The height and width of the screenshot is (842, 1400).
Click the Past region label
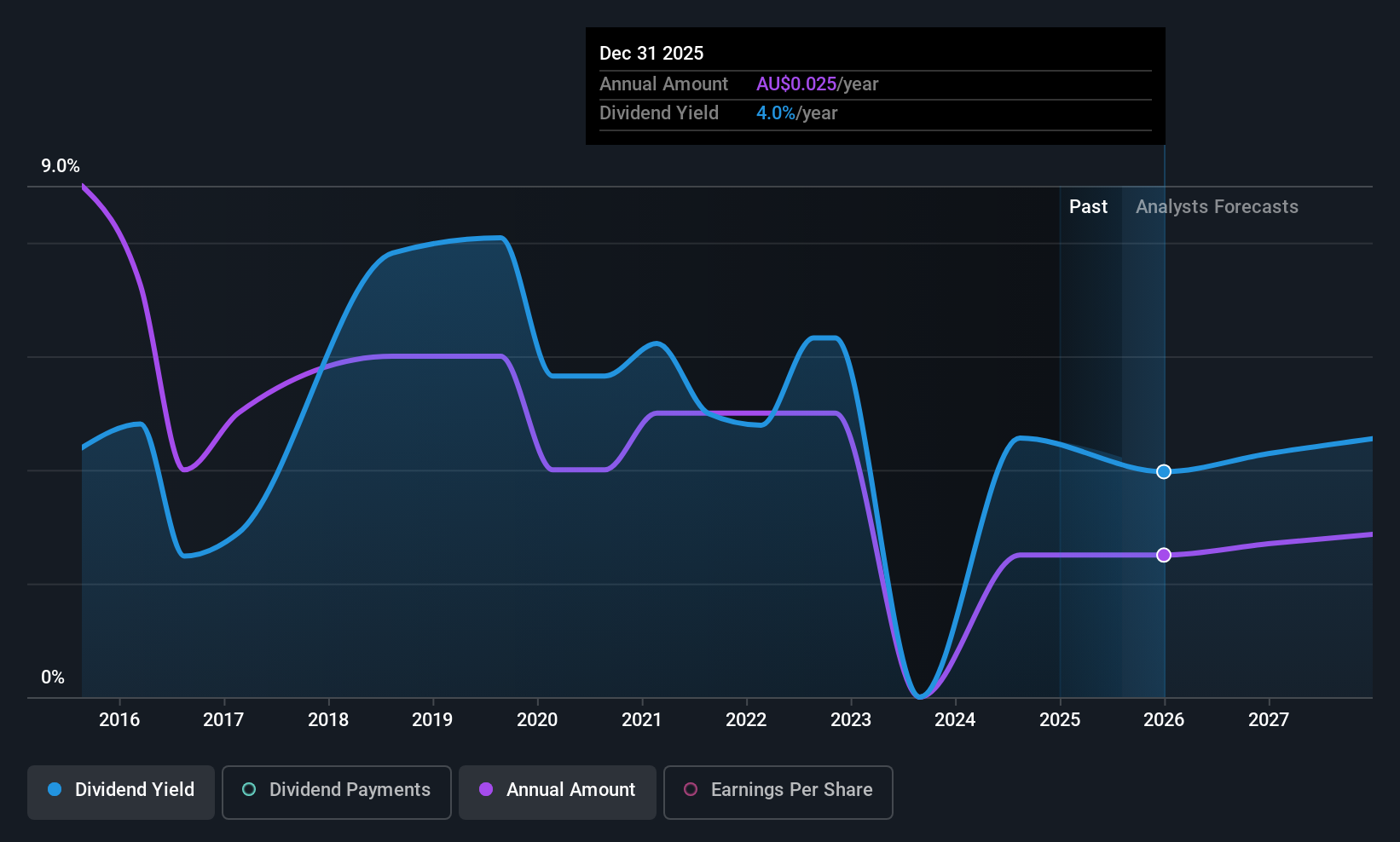1088,206
